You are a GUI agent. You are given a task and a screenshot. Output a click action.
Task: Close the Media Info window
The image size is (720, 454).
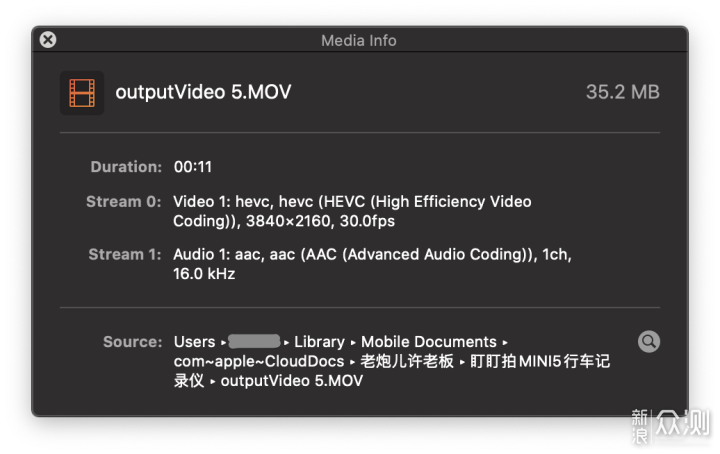click(x=48, y=39)
